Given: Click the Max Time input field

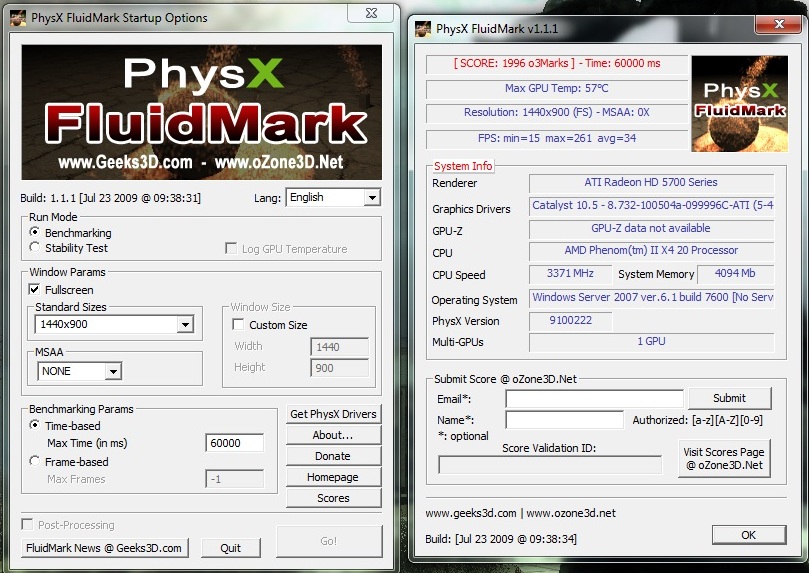Looking at the screenshot, I should click(234, 443).
